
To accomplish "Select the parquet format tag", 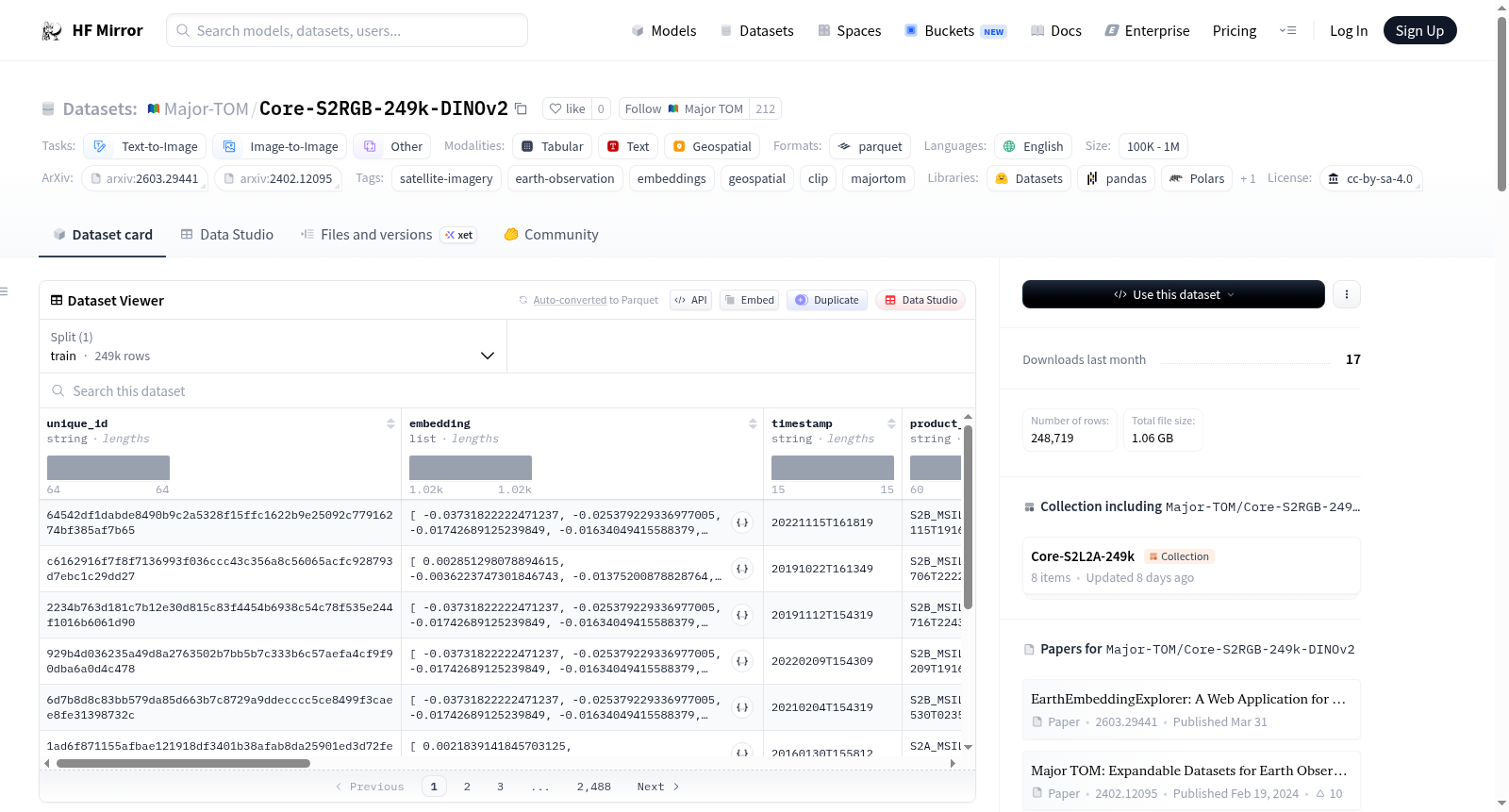I will [870, 146].
